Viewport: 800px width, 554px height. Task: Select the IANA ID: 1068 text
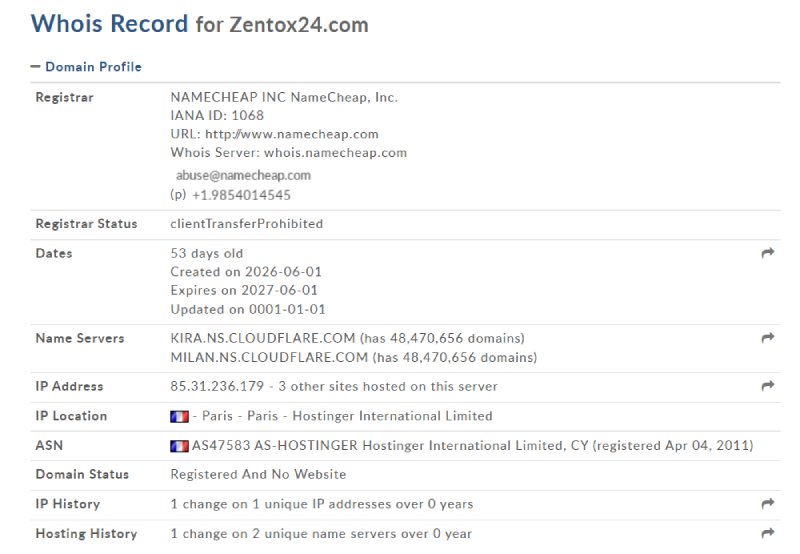pos(217,115)
